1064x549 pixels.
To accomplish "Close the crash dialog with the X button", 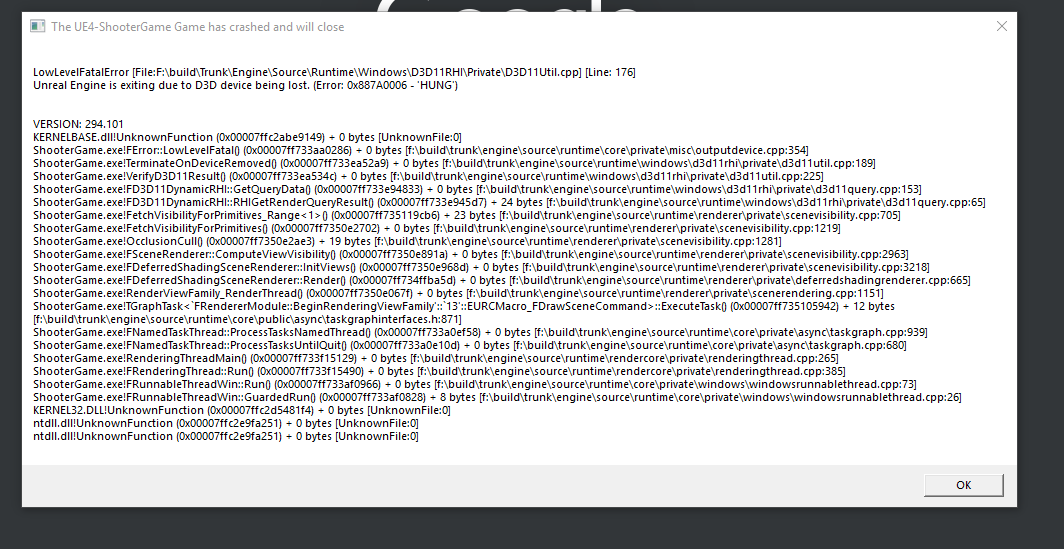I will pos(1002,26).
